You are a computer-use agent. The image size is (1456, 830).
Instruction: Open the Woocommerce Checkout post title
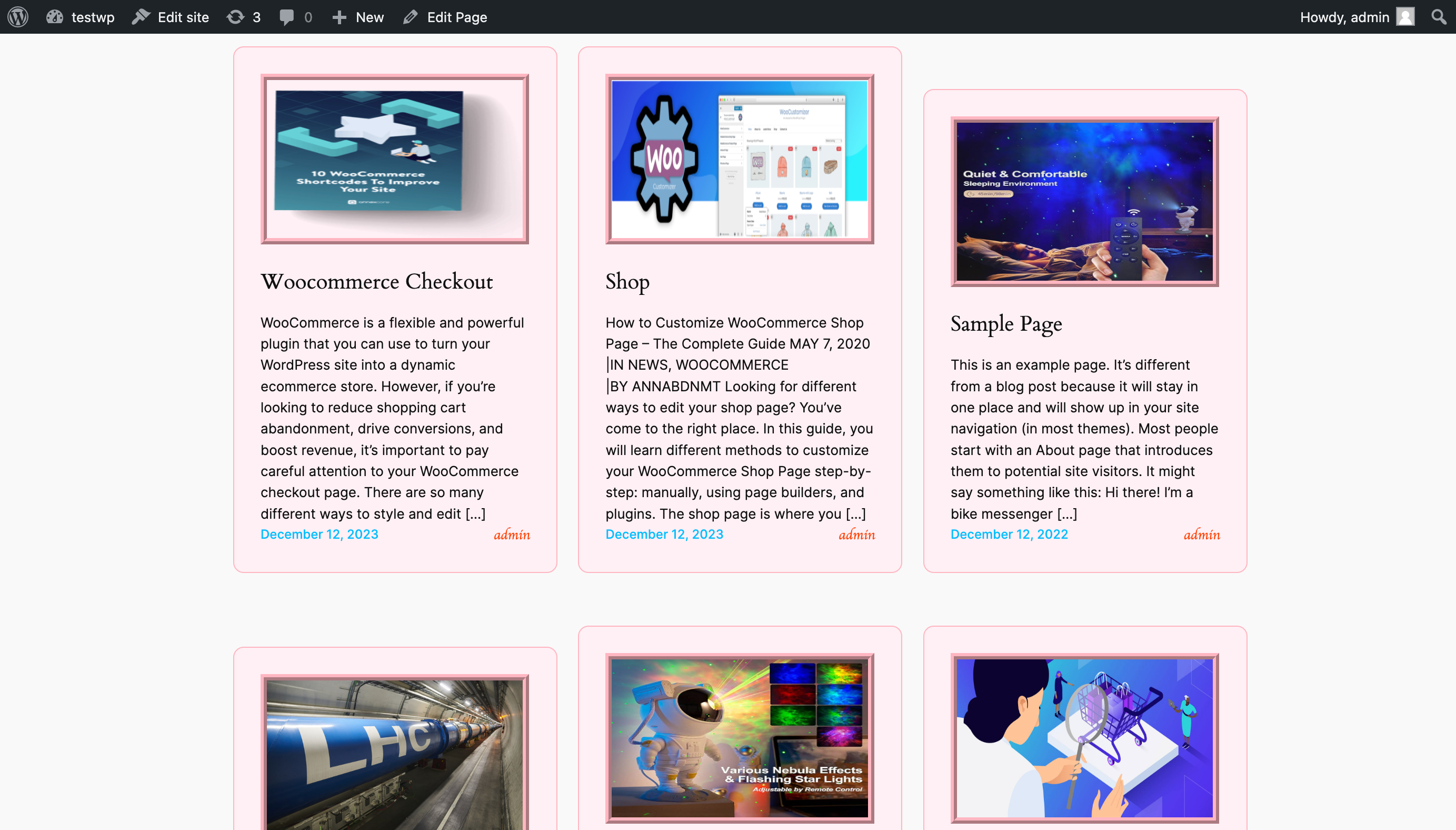coord(376,282)
